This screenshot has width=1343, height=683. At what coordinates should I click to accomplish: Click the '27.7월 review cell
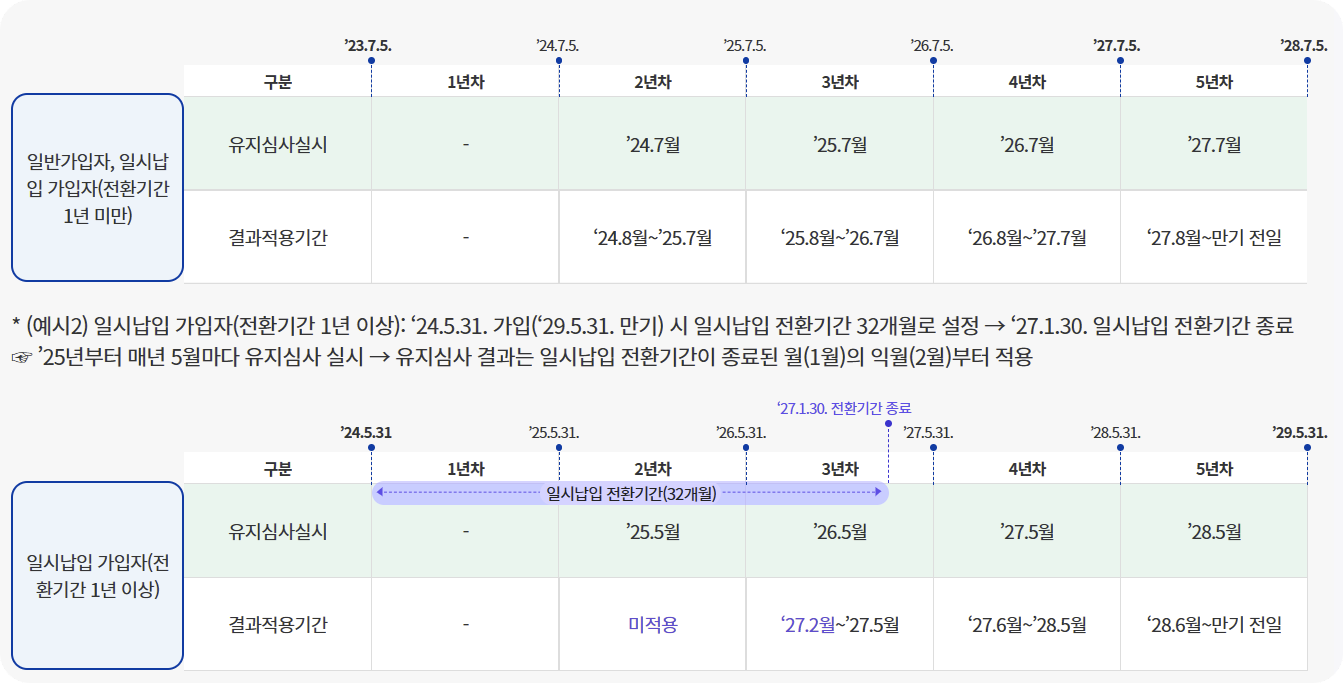pos(1214,144)
